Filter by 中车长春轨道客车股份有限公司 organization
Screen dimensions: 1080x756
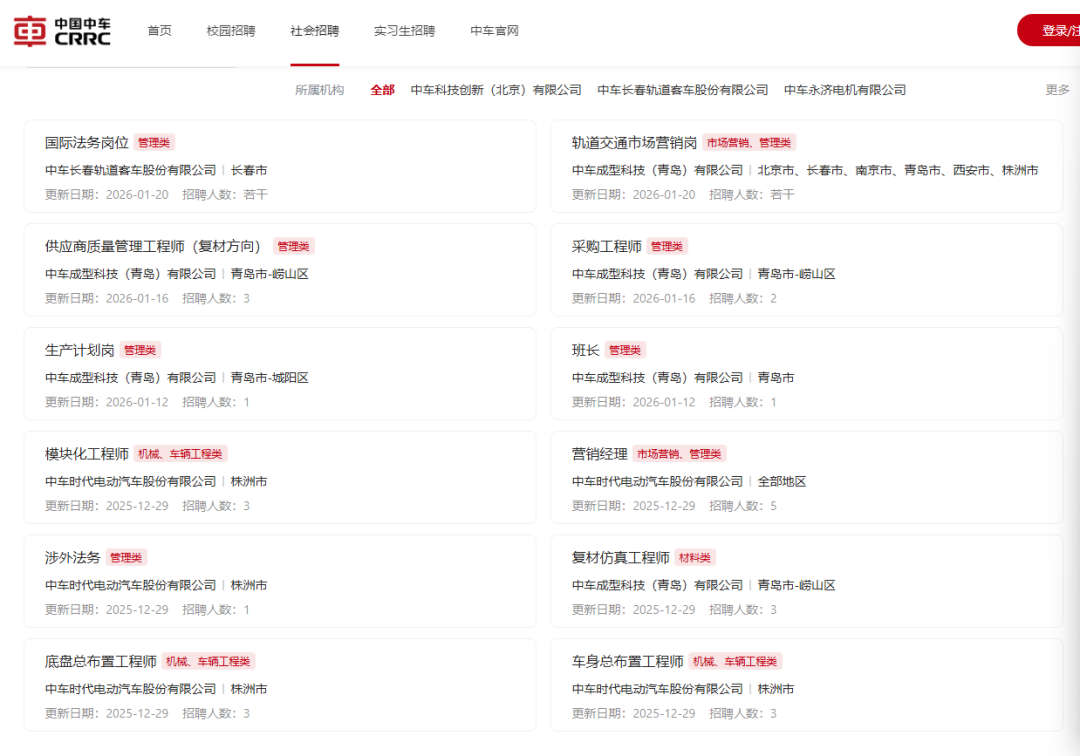click(683, 90)
